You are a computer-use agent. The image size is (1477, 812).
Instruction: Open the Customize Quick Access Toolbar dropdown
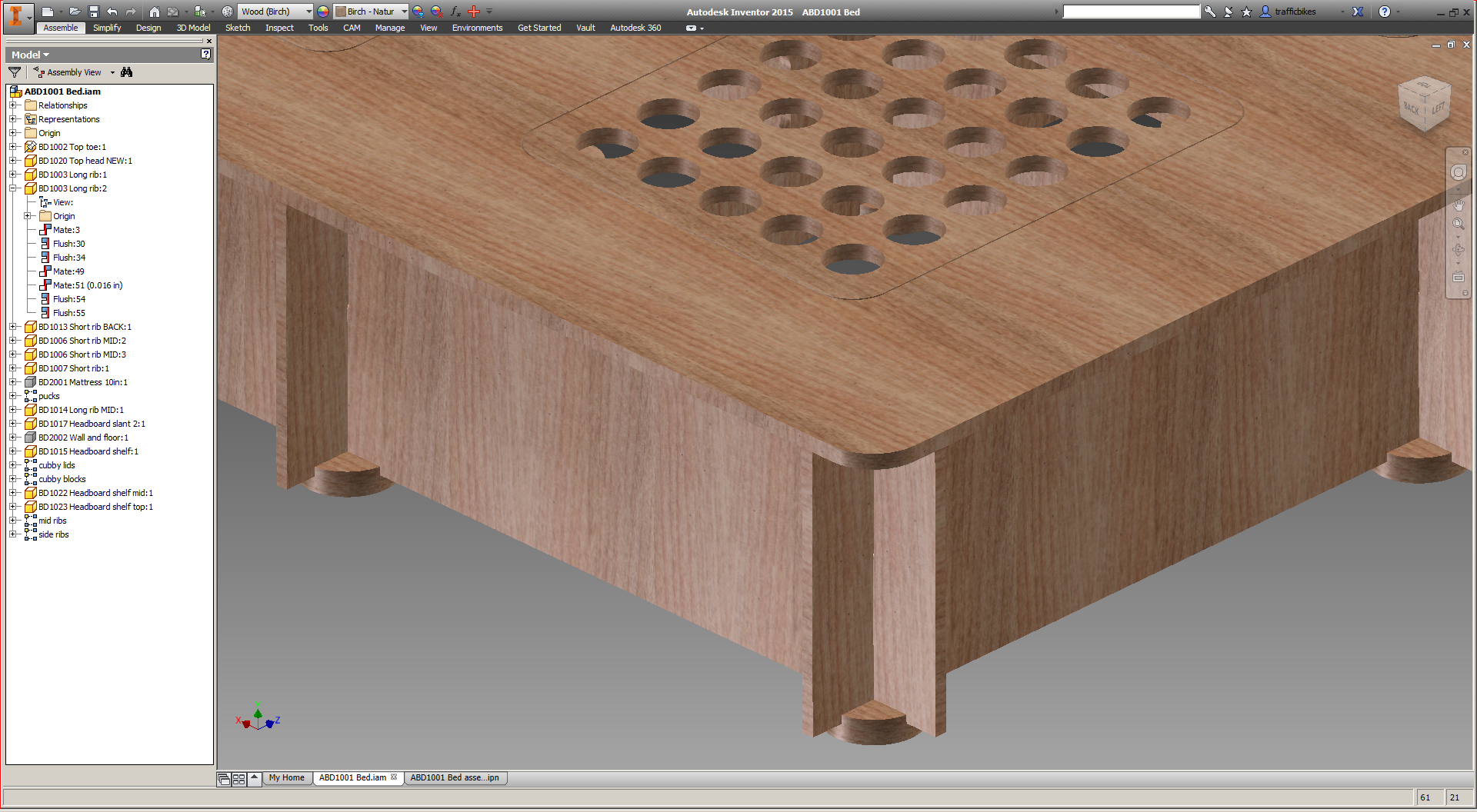[489, 12]
